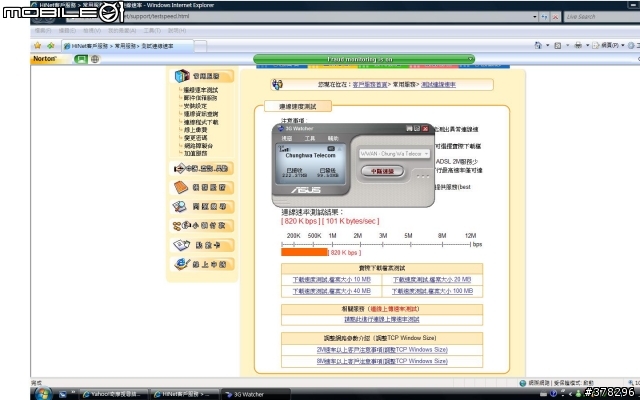Open the 10 MB download speed test link
The image size is (640, 400).
click(331, 280)
